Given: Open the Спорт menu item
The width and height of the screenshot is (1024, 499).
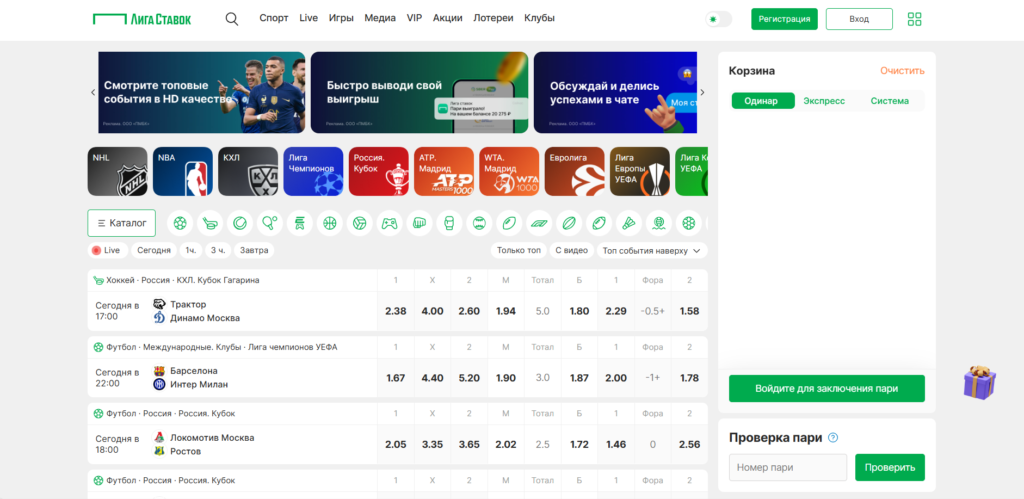Looking at the screenshot, I should pyautogui.click(x=274, y=18).
